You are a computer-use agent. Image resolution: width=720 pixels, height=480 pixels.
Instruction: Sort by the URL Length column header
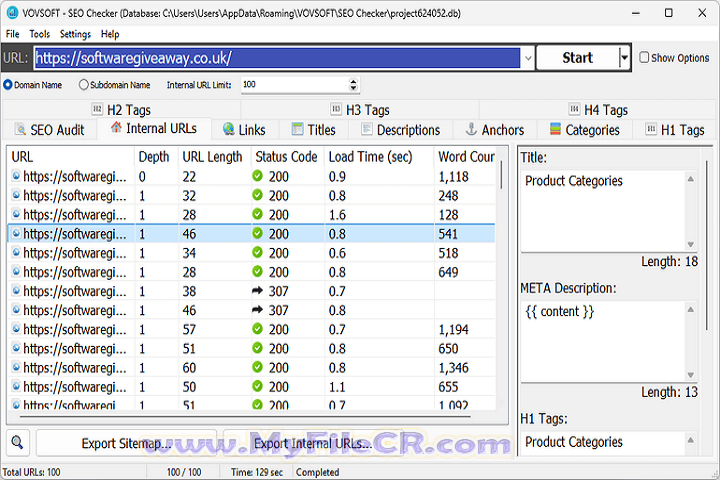pos(212,157)
